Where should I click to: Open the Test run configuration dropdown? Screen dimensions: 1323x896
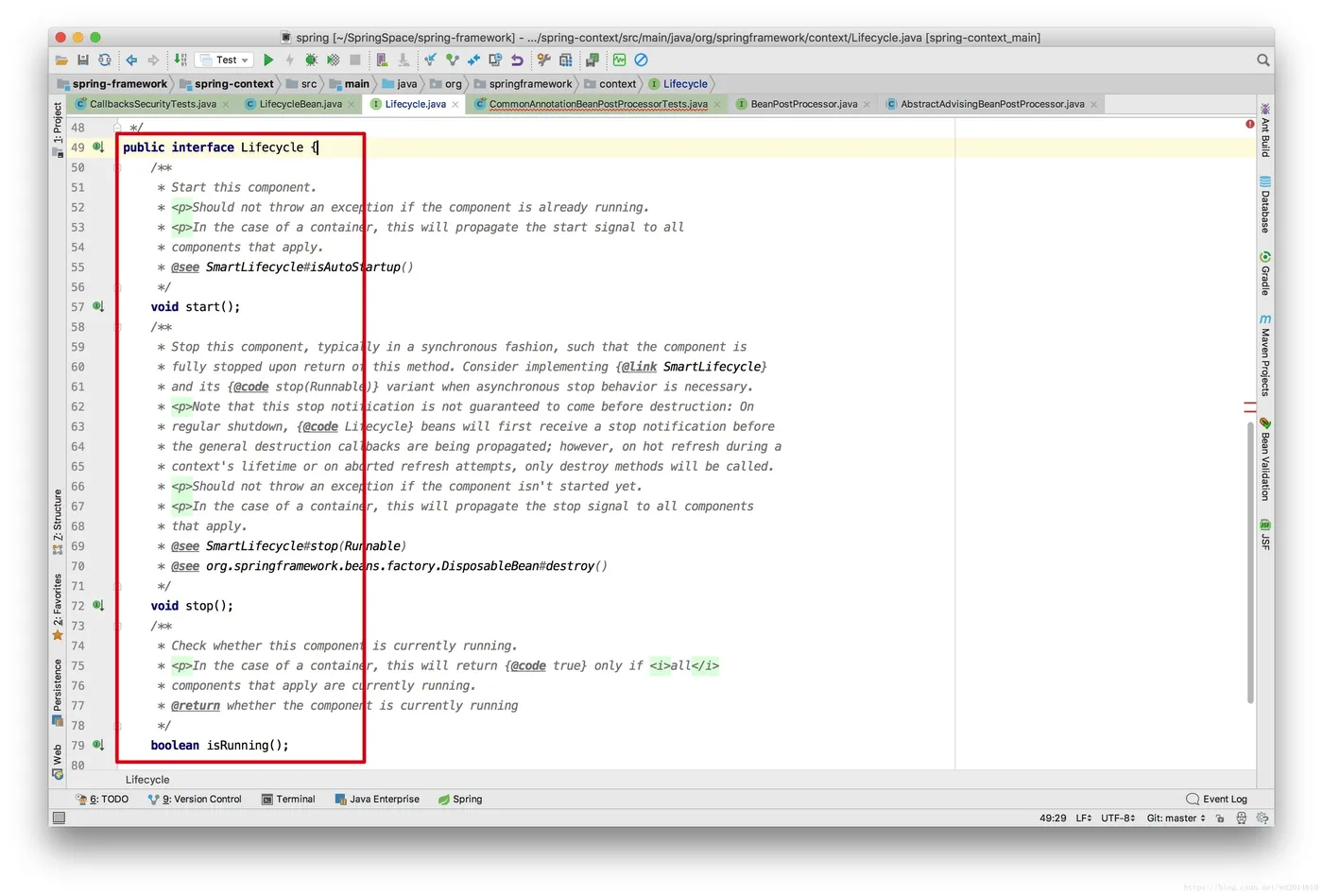(x=225, y=60)
